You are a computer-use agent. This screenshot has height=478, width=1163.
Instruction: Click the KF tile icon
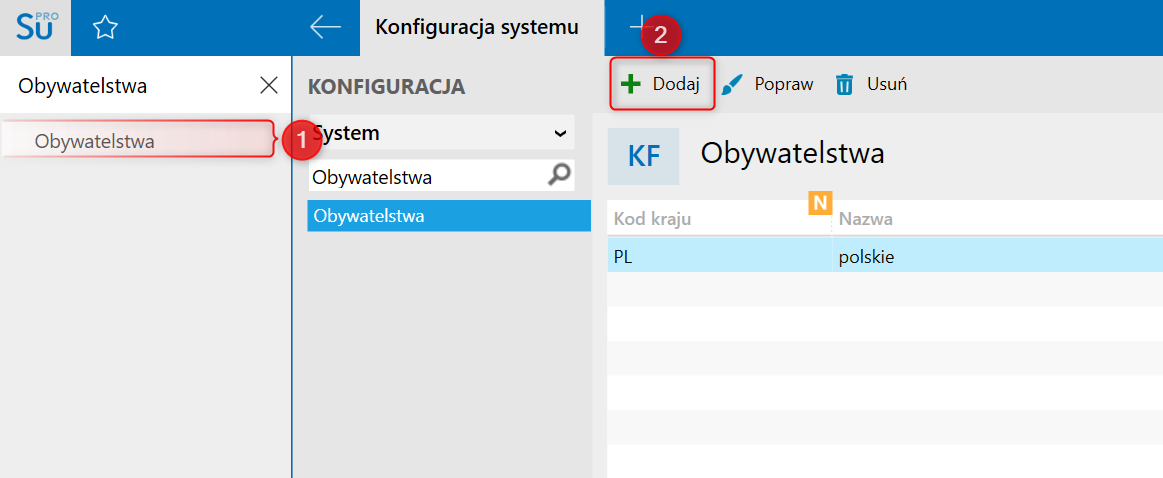coord(642,156)
